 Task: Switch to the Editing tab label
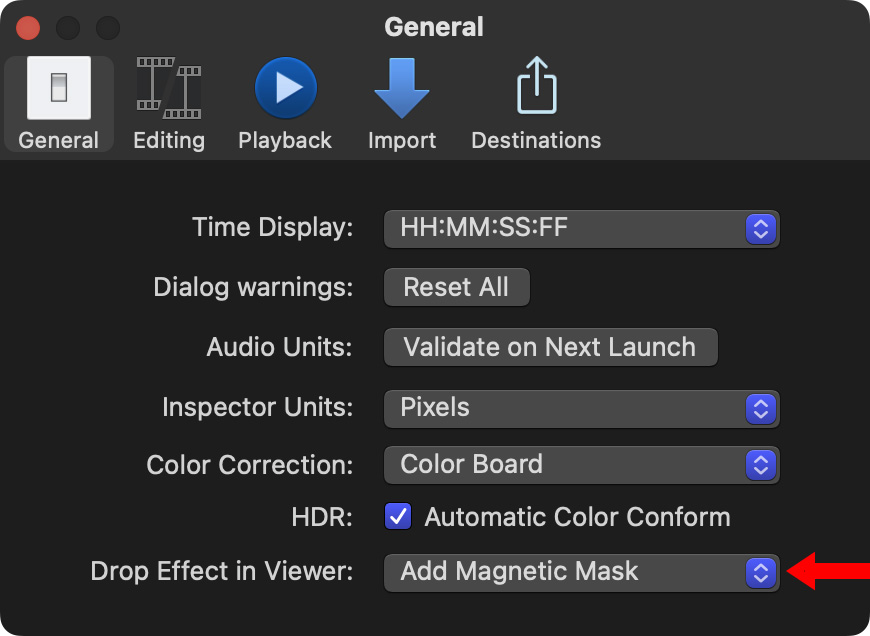[168, 140]
